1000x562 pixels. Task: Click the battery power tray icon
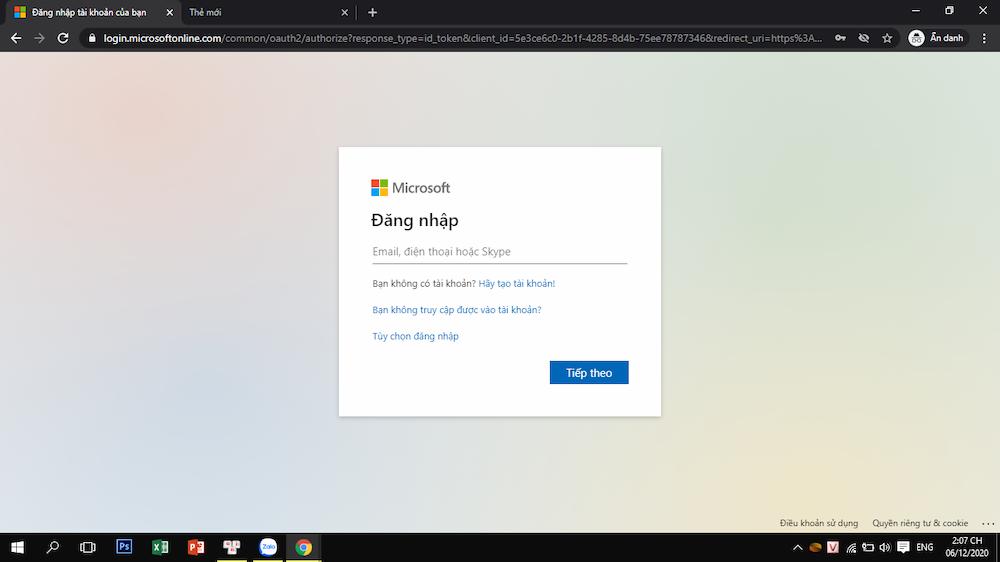point(868,547)
